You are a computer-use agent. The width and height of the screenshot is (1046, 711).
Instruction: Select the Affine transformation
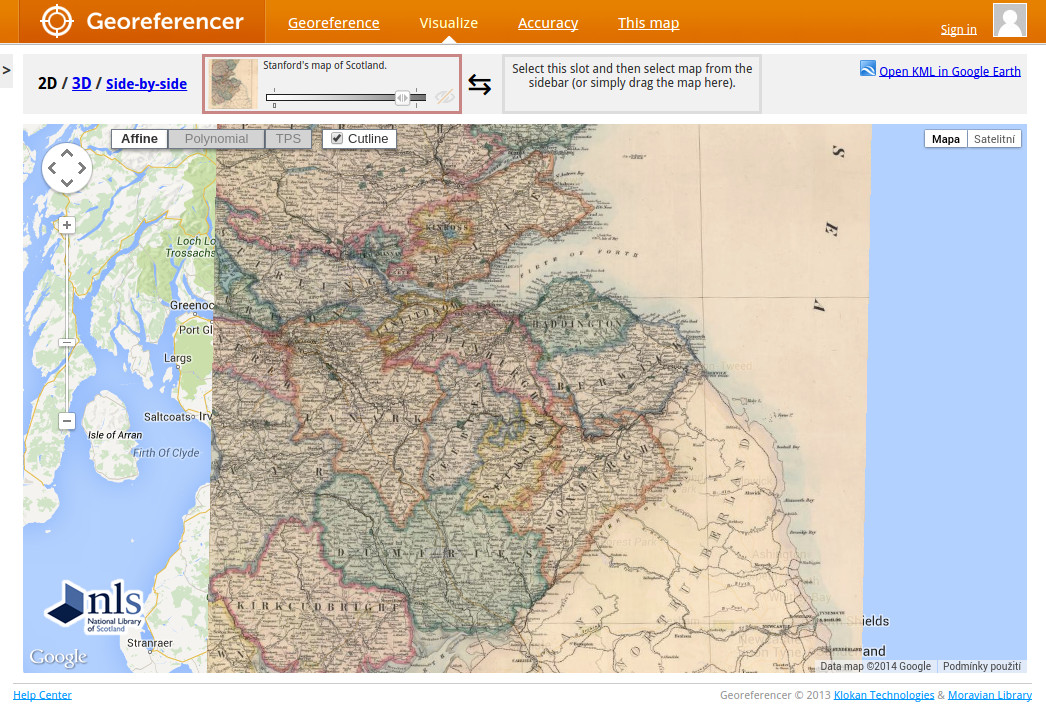tap(139, 139)
